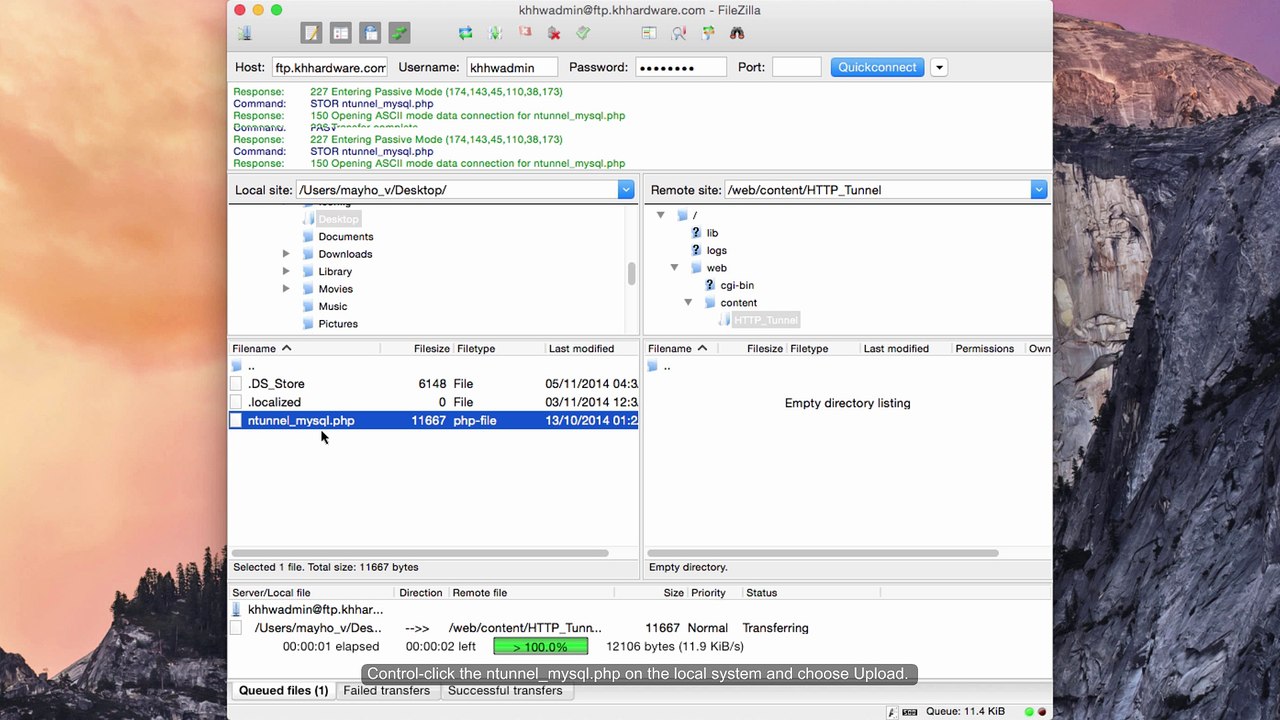Expand the Movies folder in local tree

click(286, 289)
